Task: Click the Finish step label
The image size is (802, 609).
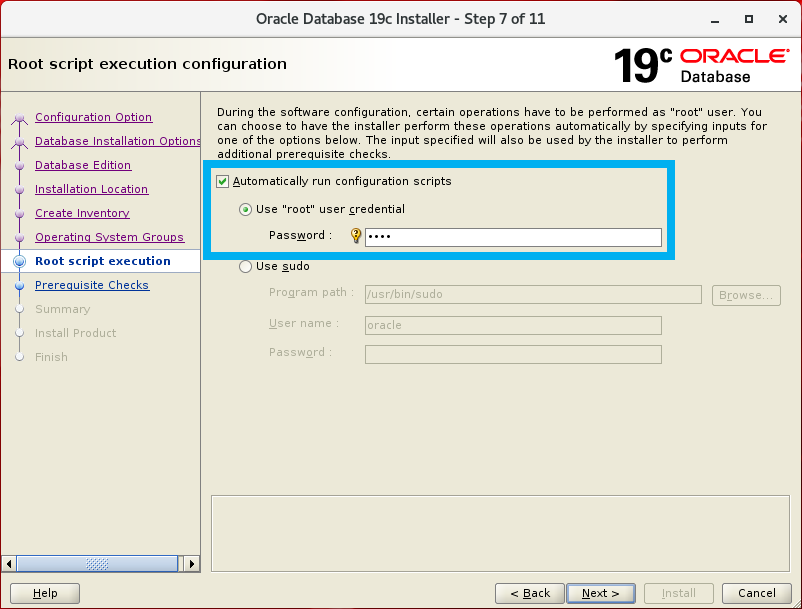Action: (51, 357)
